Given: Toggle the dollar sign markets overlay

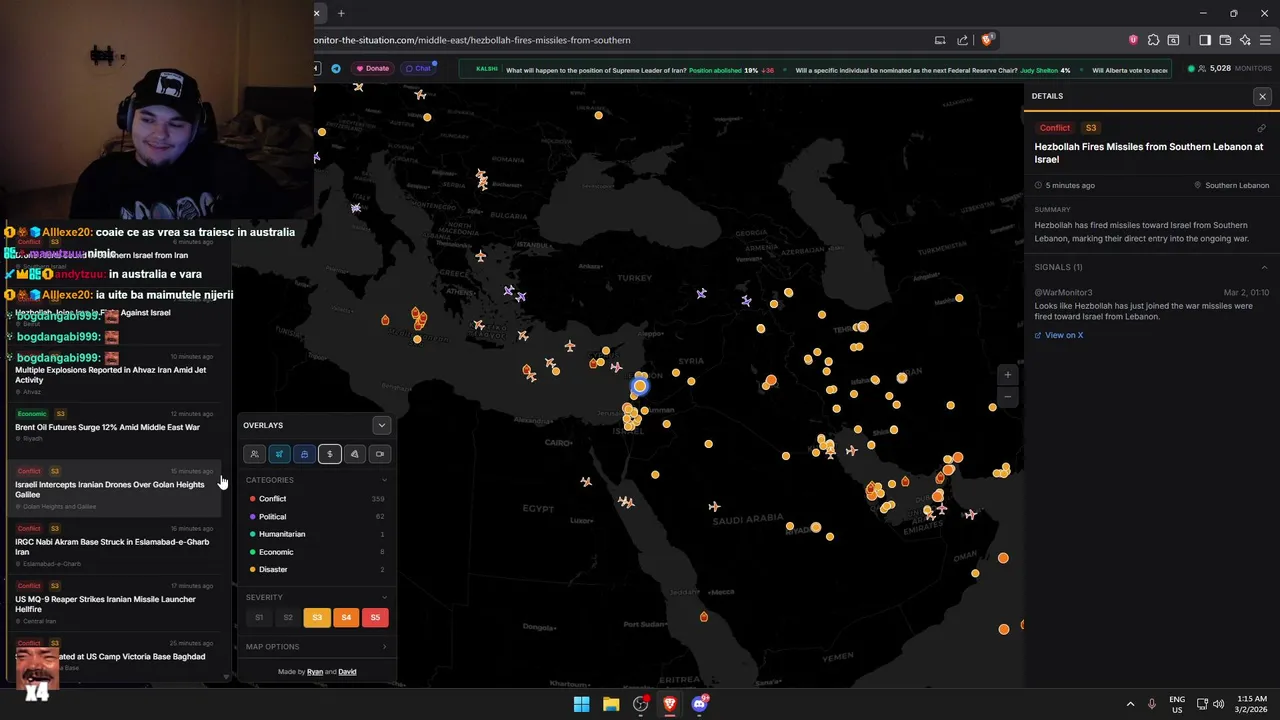Looking at the screenshot, I should click(x=329, y=454).
